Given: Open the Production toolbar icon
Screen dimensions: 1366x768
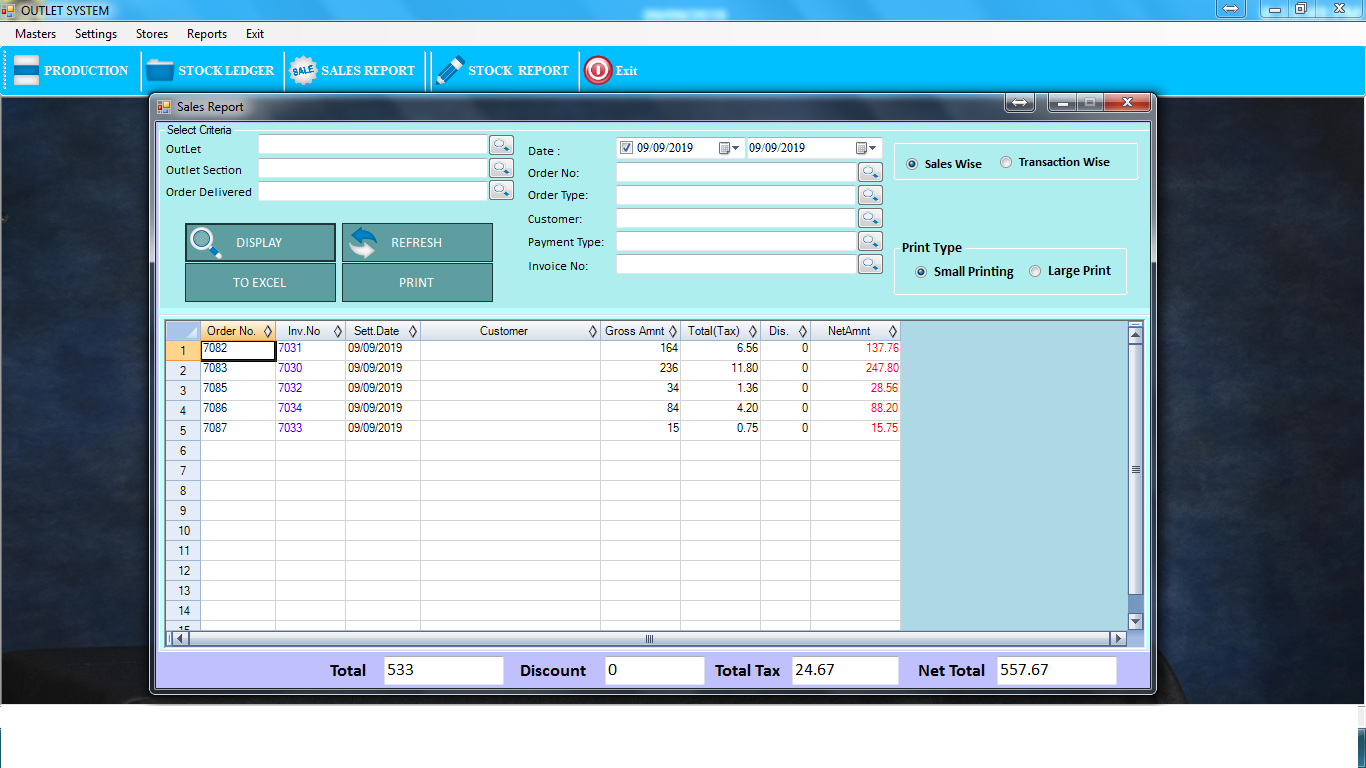Looking at the screenshot, I should 27,71.
